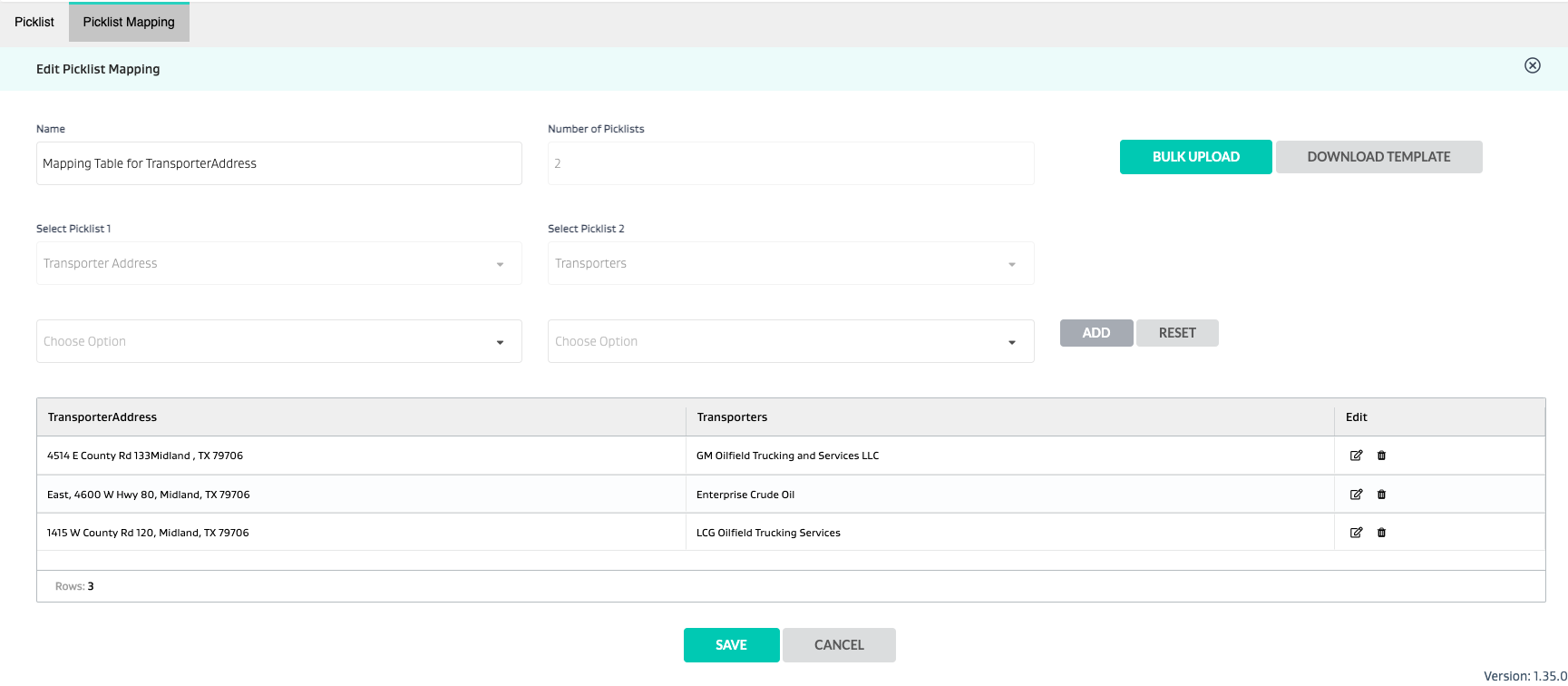Viewport: 1568px width, 686px height.
Task: Edit the GM Oilfield Trucking mapping row
Action: (x=1356, y=456)
